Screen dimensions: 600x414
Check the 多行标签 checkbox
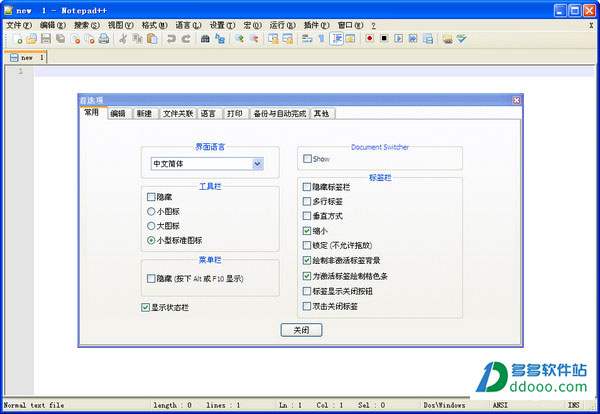pos(307,201)
